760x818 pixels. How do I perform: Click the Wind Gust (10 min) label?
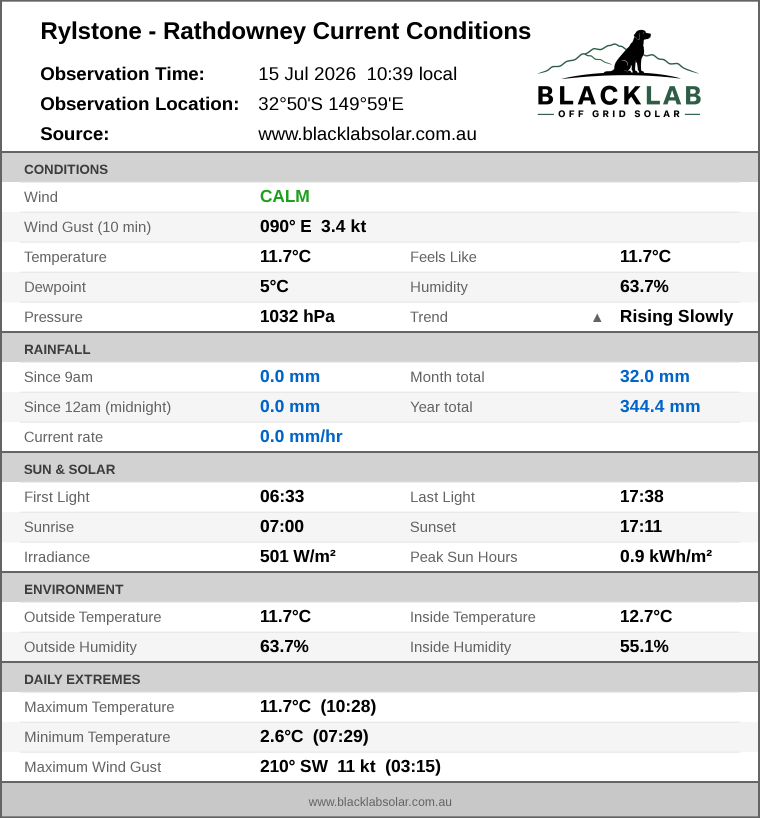(x=88, y=227)
